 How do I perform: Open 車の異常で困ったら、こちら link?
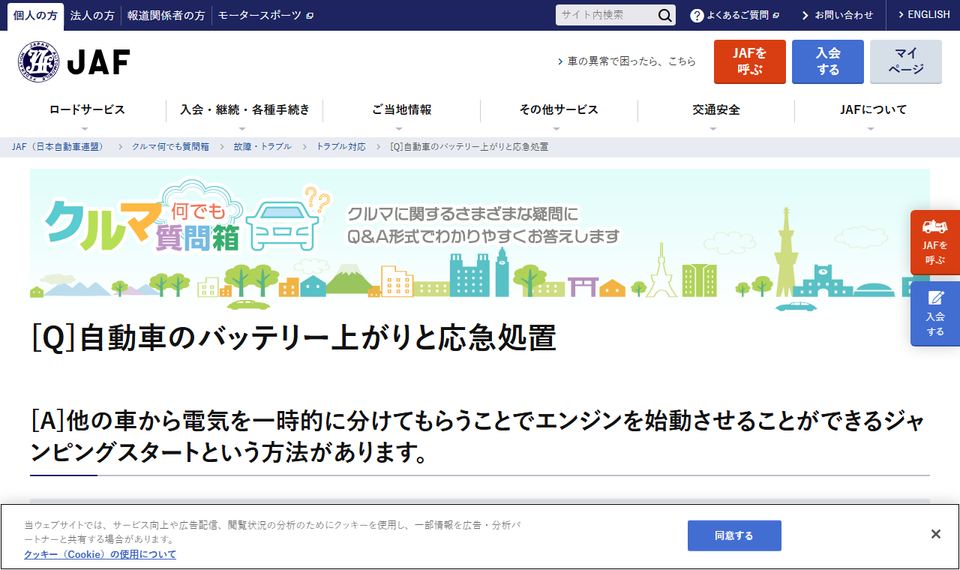coord(626,61)
